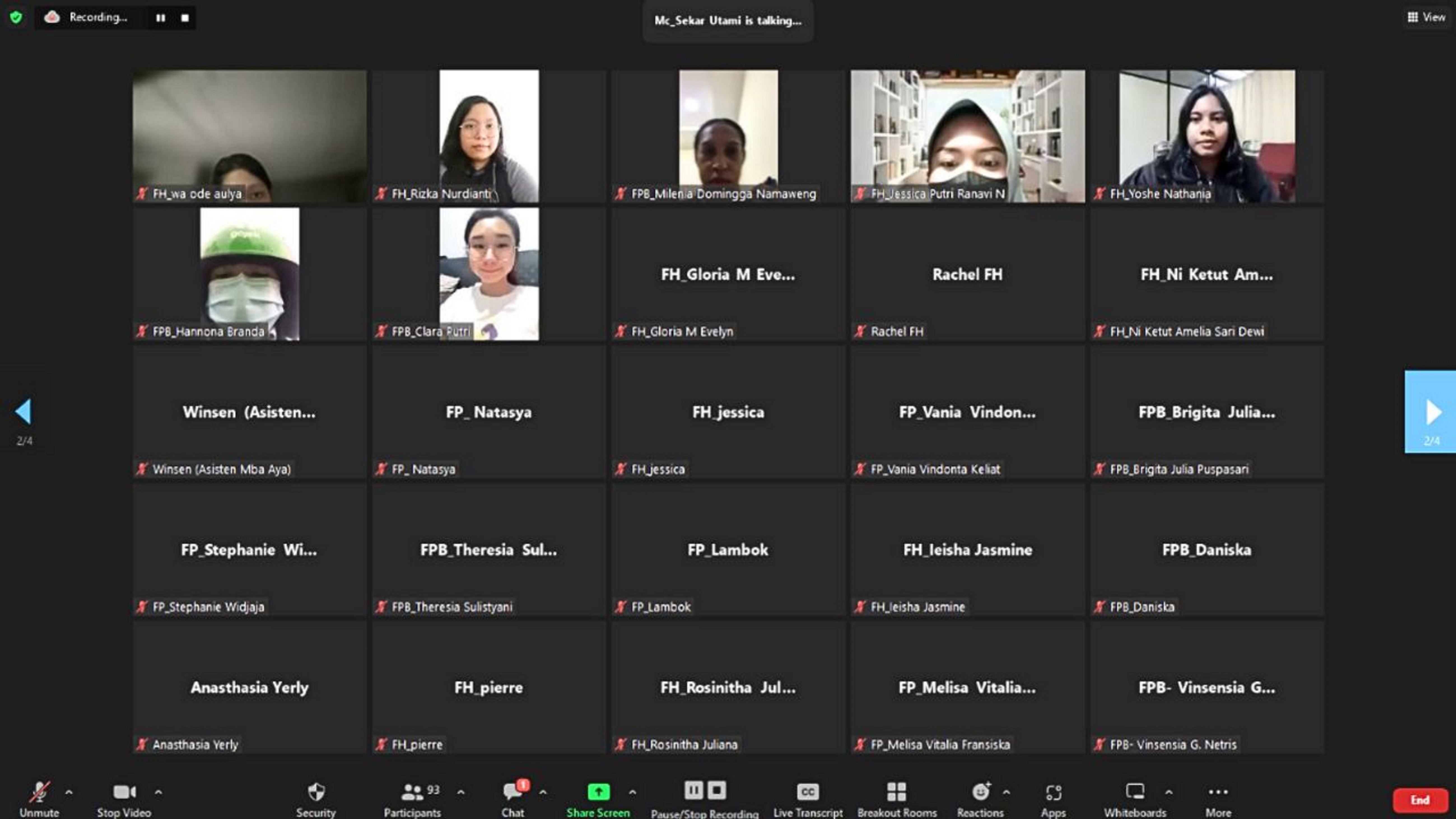Select FPB_Milenia Domingga Namaweng video tile
This screenshot has width=1456, height=819.
728,136
